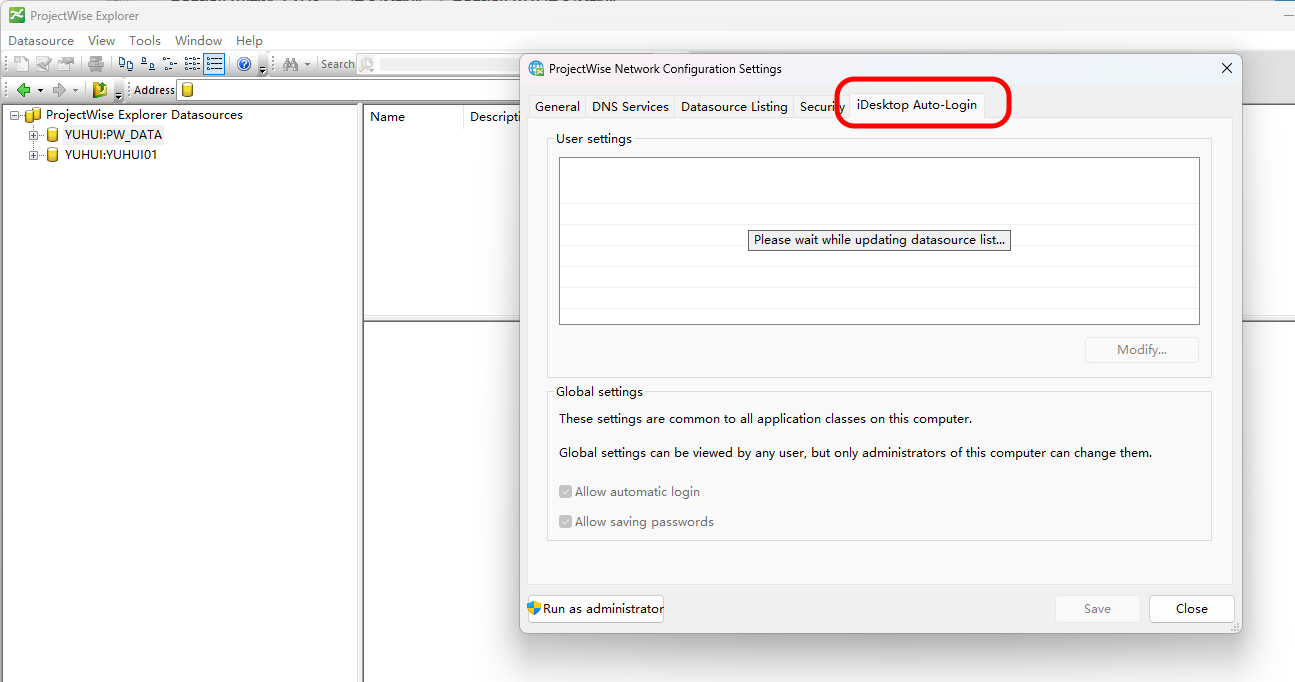Switch to the General tab
1295x682 pixels.
pyautogui.click(x=557, y=107)
